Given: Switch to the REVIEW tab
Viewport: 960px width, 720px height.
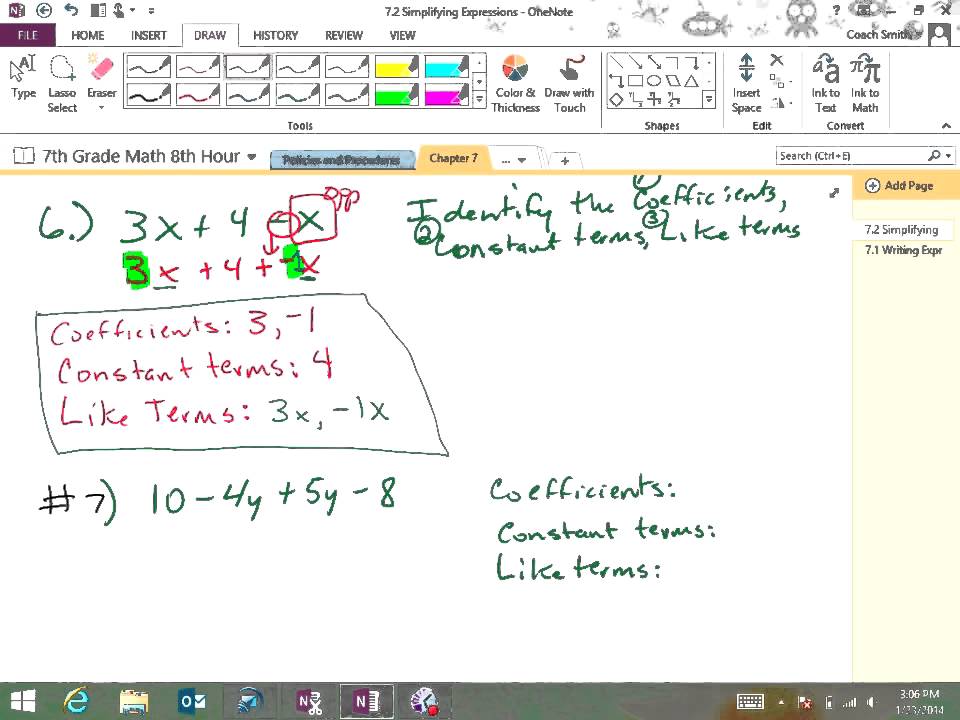Looking at the screenshot, I should [x=343, y=36].
